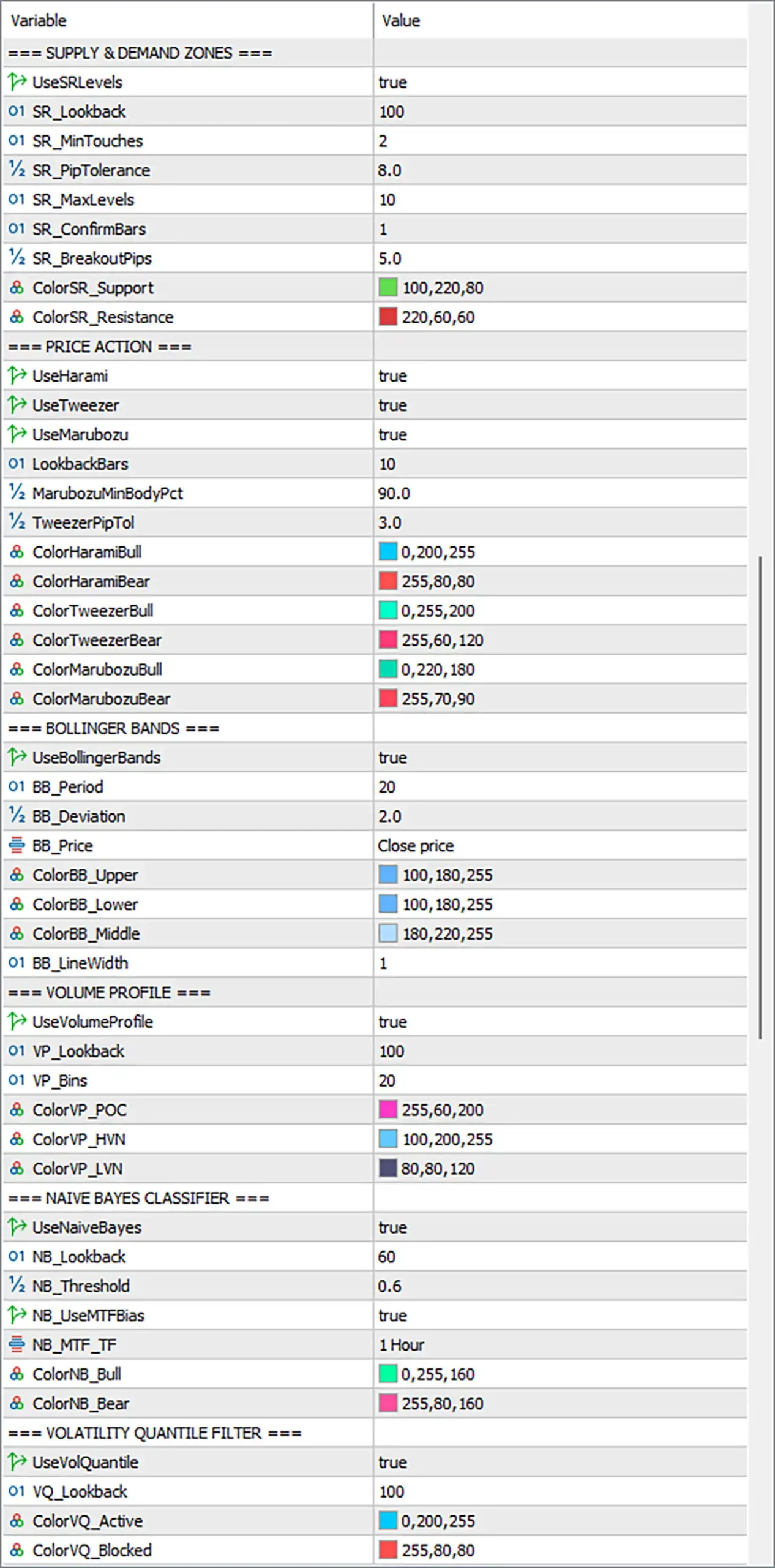Image resolution: width=775 pixels, height=1568 pixels.
Task: Click the integer icon beside BB_Period
Action: (17, 786)
